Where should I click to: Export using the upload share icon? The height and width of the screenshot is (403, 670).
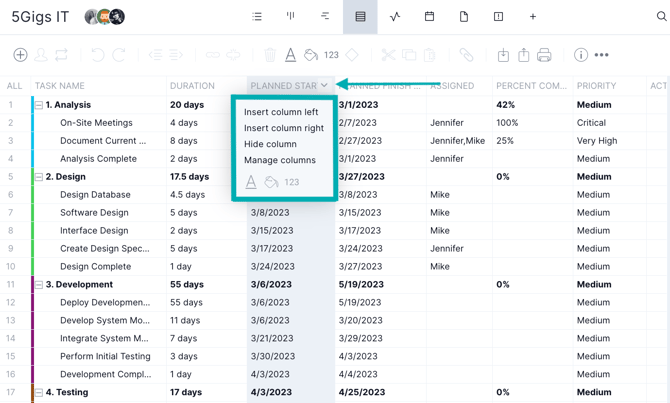tap(523, 55)
